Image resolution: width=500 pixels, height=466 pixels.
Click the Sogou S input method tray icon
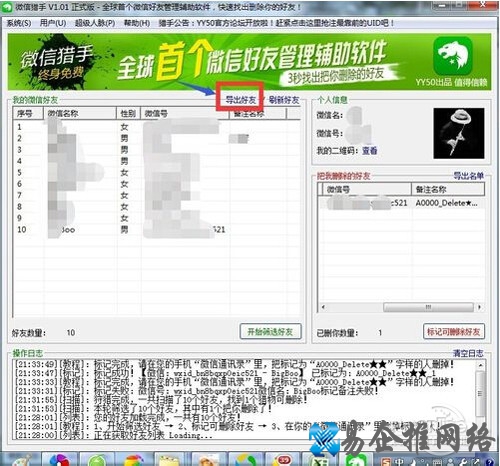pos(386,462)
